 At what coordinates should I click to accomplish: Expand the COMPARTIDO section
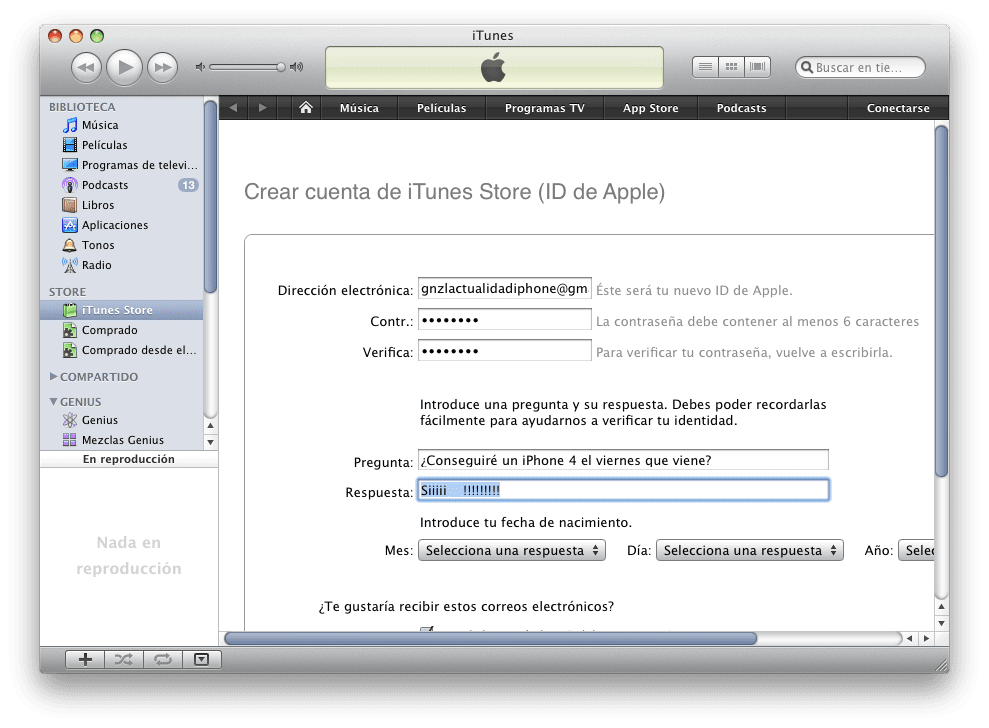pyautogui.click(x=54, y=377)
